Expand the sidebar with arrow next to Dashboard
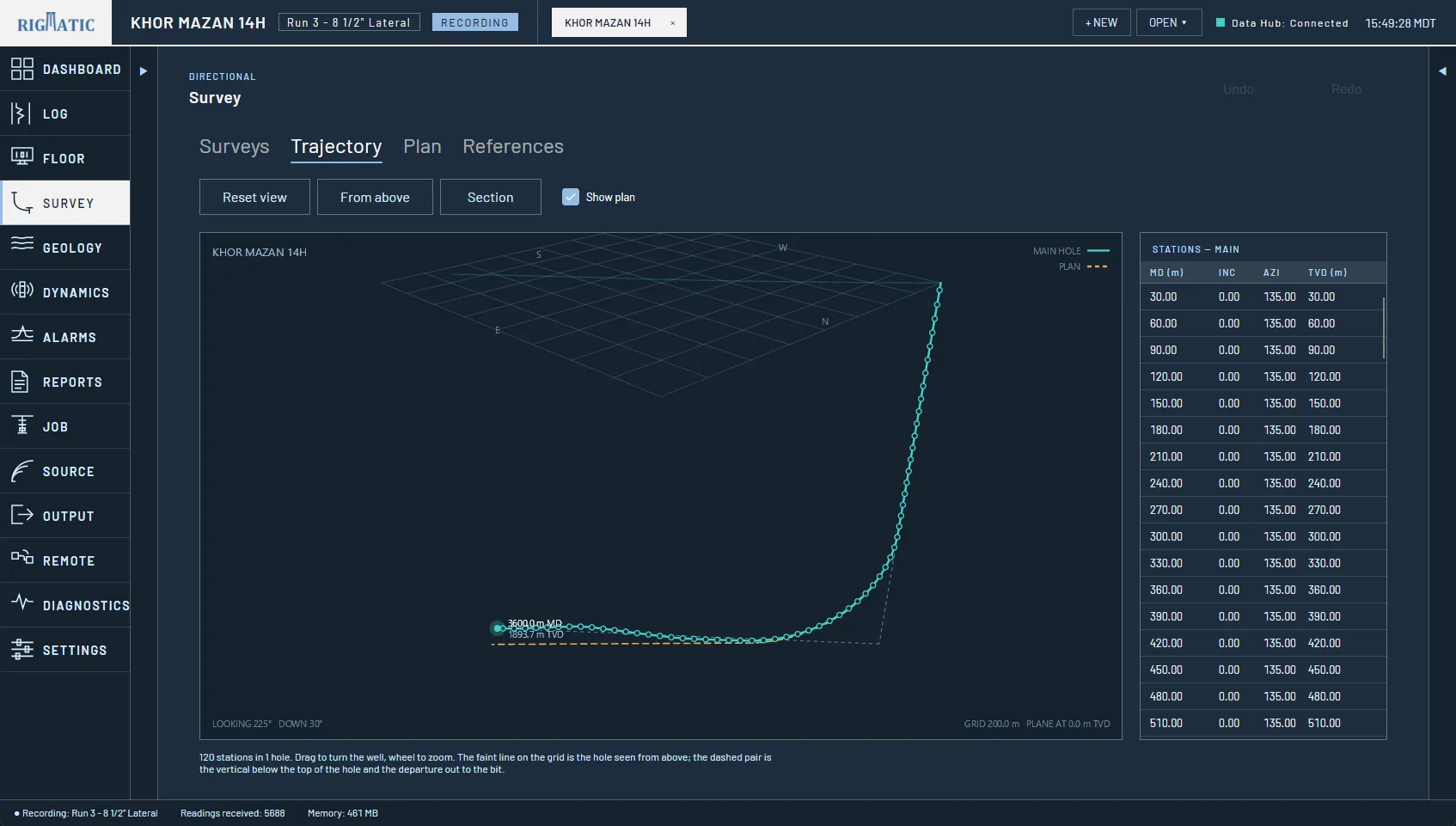The image size is (1456, 826). [144, 70]
